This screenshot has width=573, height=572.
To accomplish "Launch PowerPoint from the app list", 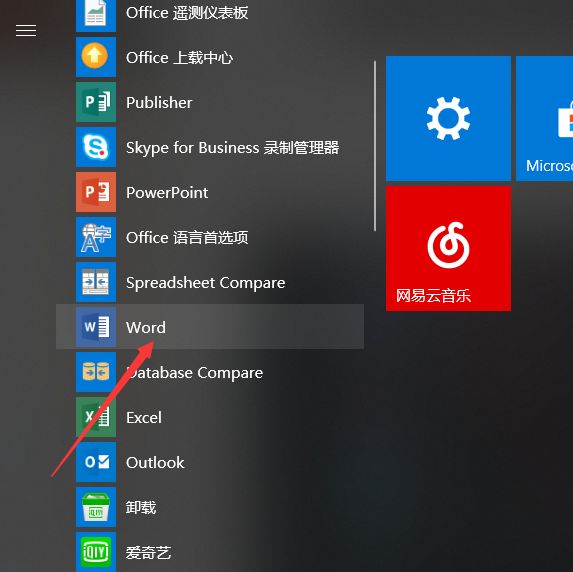I will (x=167, y=193).
